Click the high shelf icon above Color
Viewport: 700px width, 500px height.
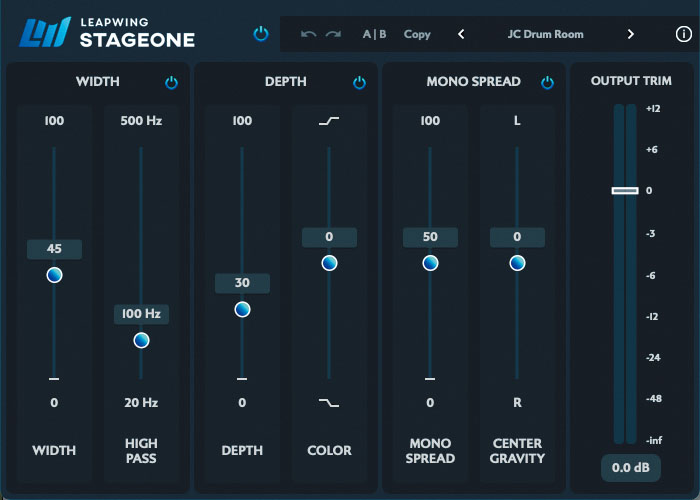(329, 121)
